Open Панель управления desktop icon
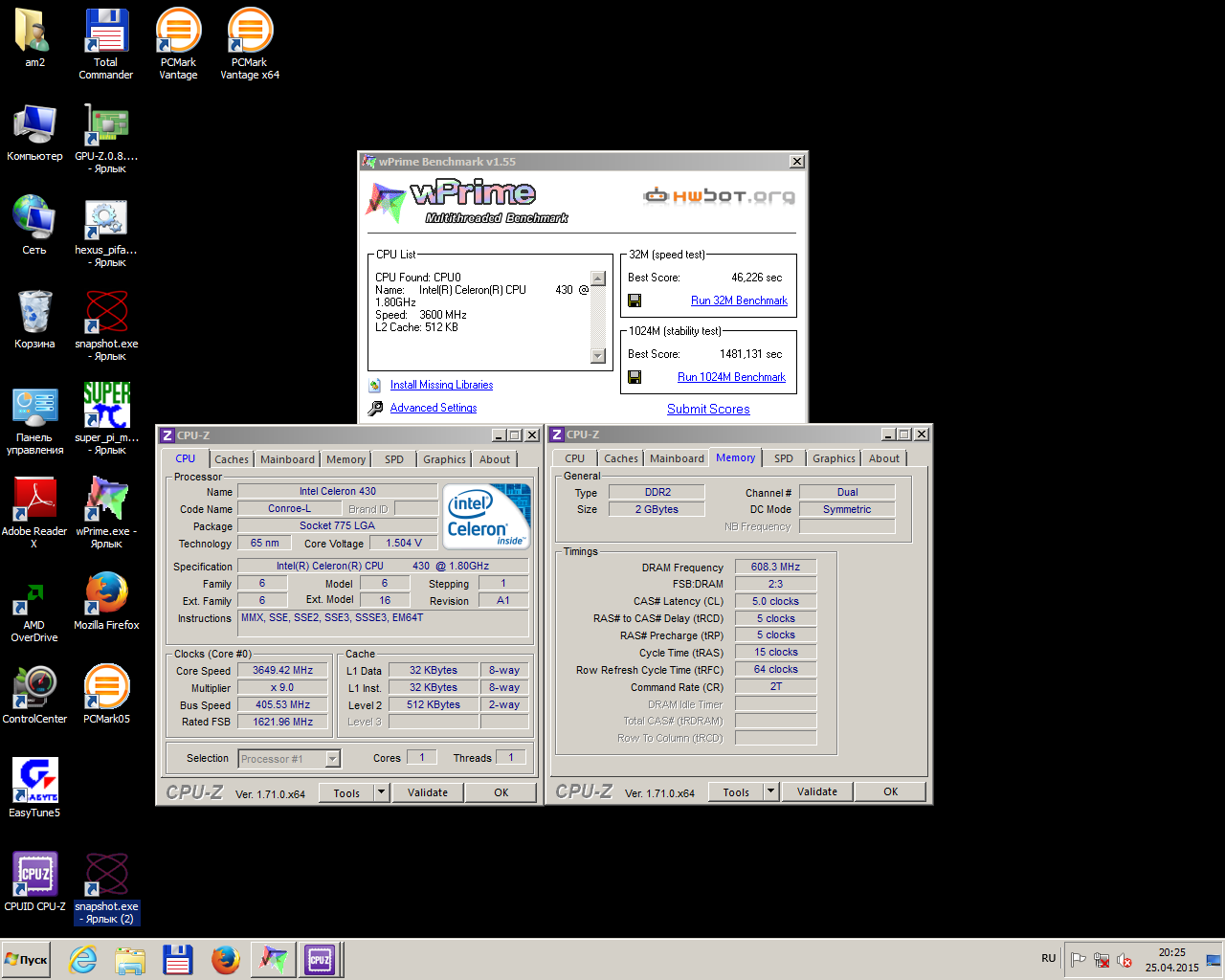 pos(34,421)
